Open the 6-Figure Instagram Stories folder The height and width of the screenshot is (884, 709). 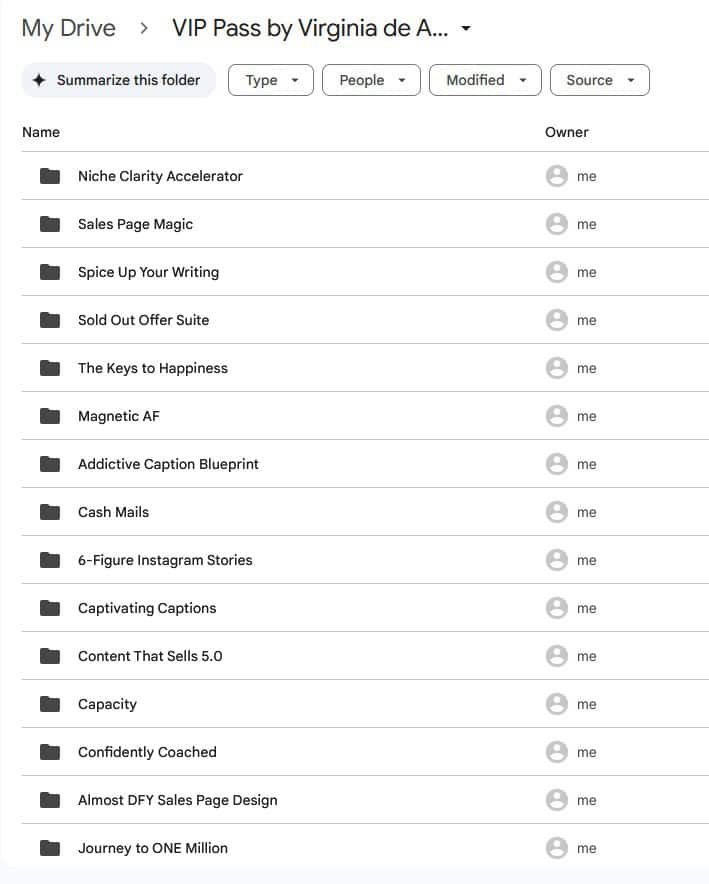(165, 560)
